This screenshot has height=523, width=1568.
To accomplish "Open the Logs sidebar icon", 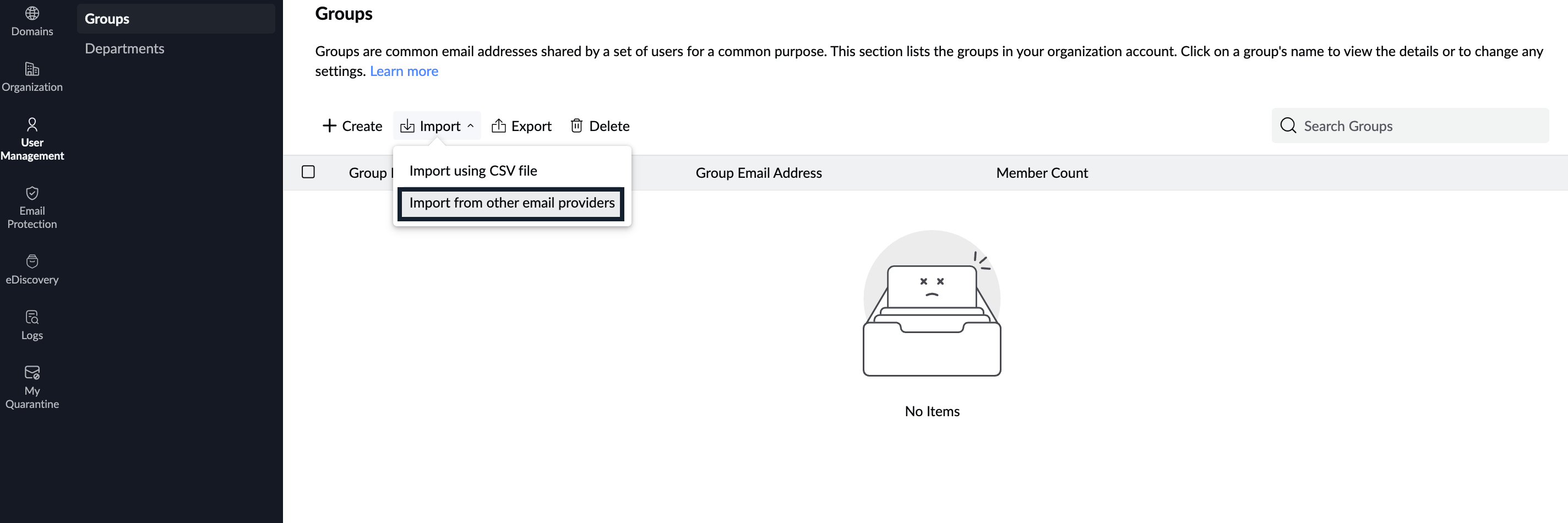I will pos(32,317).
